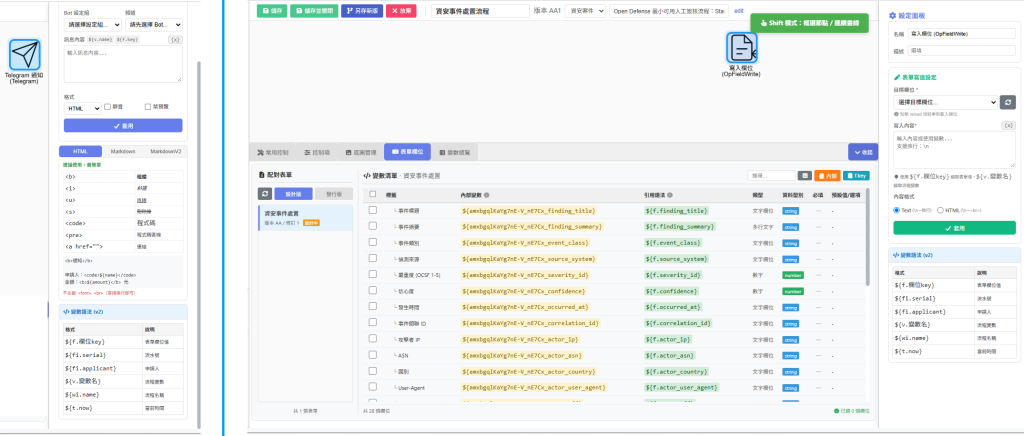The width and height of the screenshot is (1024, 436).
Task: Check the event_class row checkbox
Action: (372, 242)
